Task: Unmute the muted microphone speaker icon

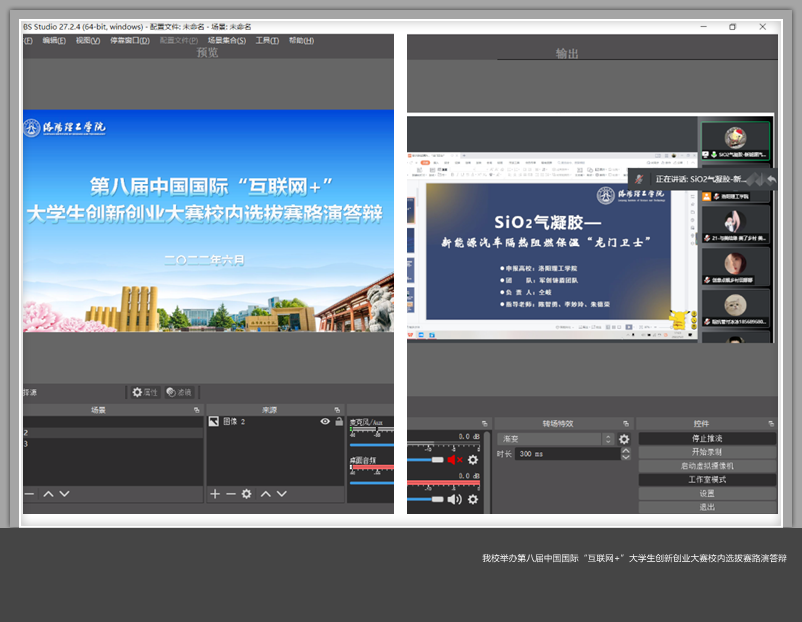Action: click(455, 460)
